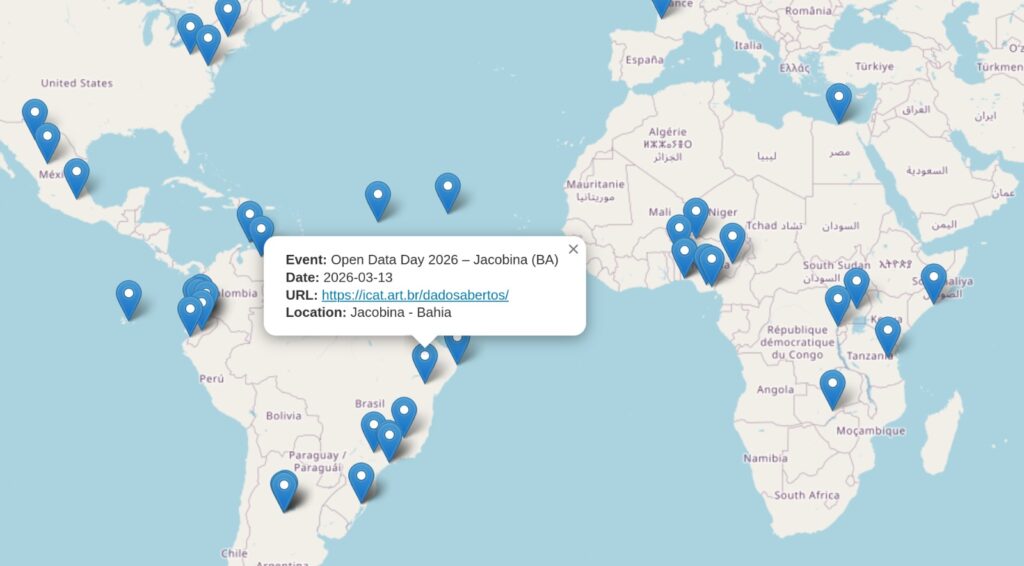
Task: Select the marker over Tanzania
Action: click(x=887, y=334)
